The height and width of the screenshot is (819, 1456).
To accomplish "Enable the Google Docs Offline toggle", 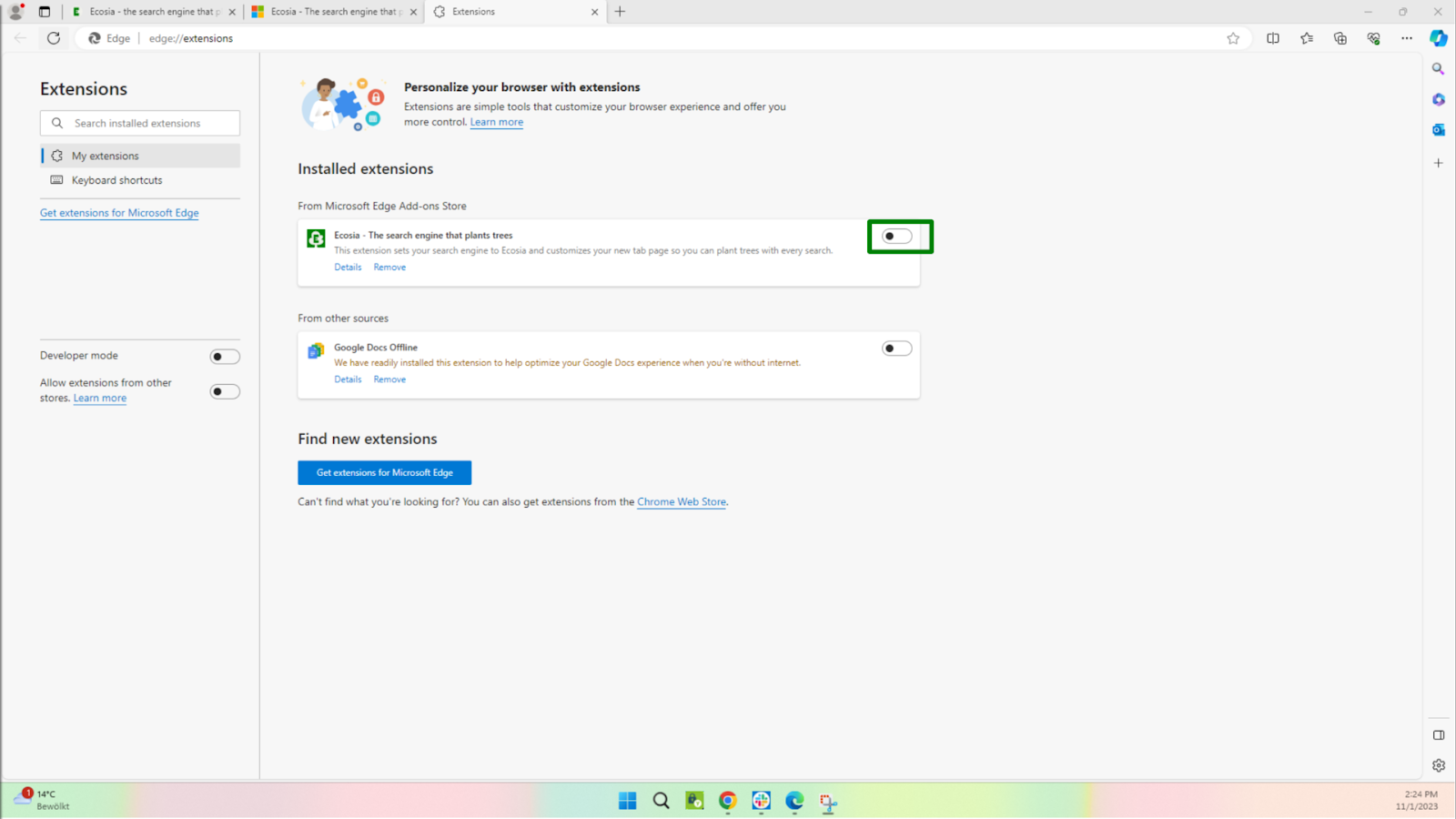I will tap(897, 349).
